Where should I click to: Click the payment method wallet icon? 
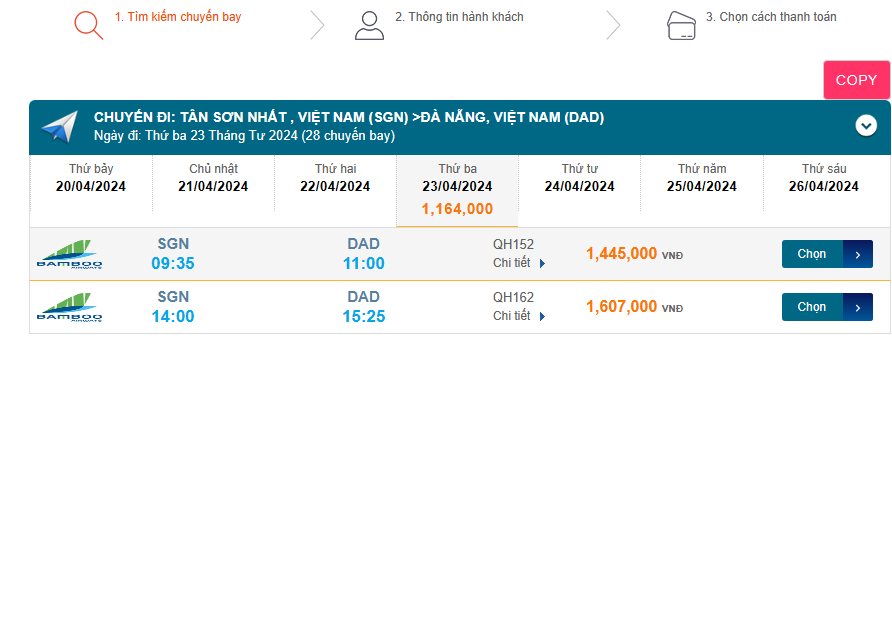coord(681,26)
